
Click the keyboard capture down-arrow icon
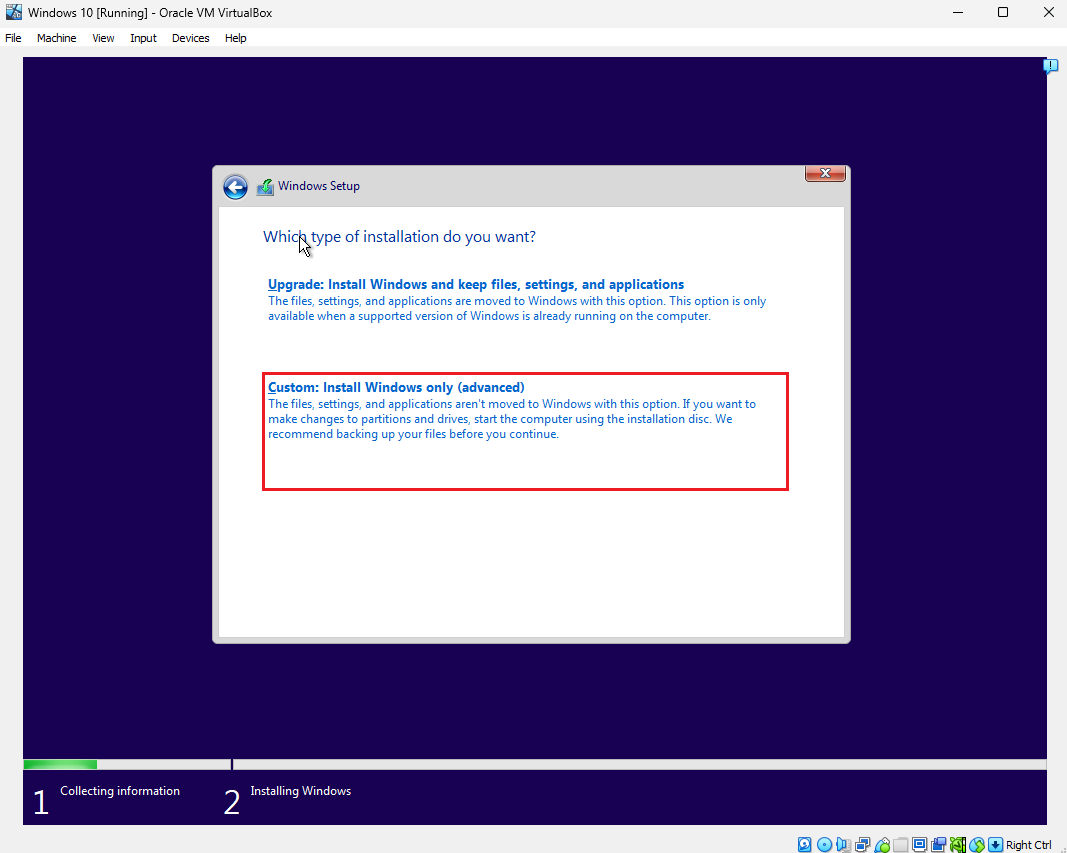pos(995,845)
